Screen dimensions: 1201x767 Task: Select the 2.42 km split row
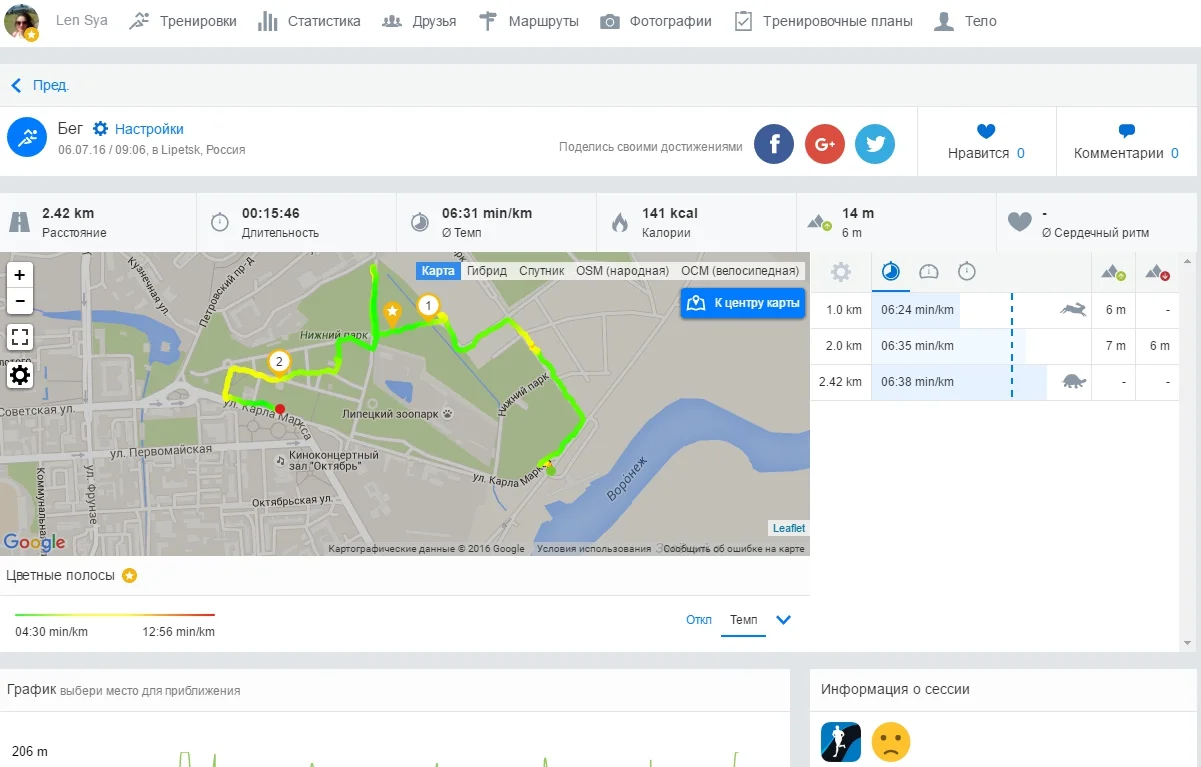pos(994,382)
